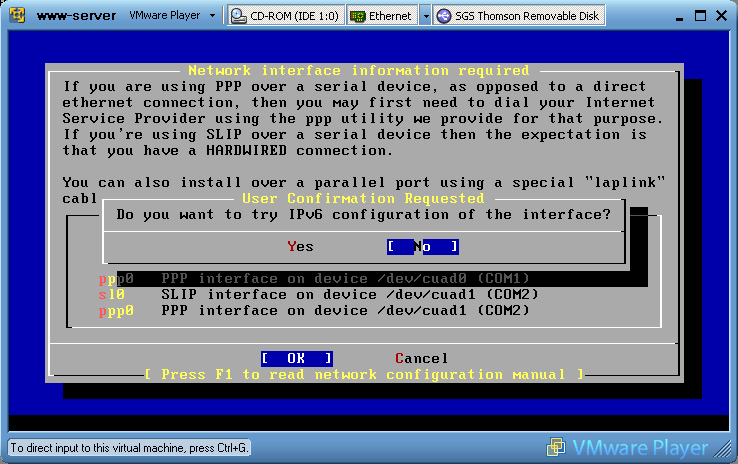Select the sl0 SLIP interface on COM2 row
The width and height of the screenshot is (738, 464).
coord(318,295)
